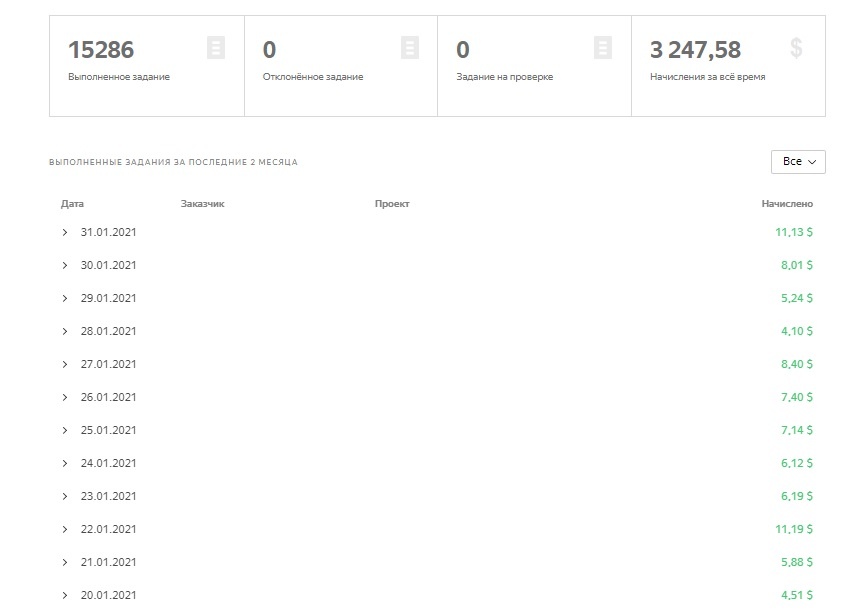Open the Все filter dropdown
The width and height of the screenshot is (861, 610).
tap(798, 162)
